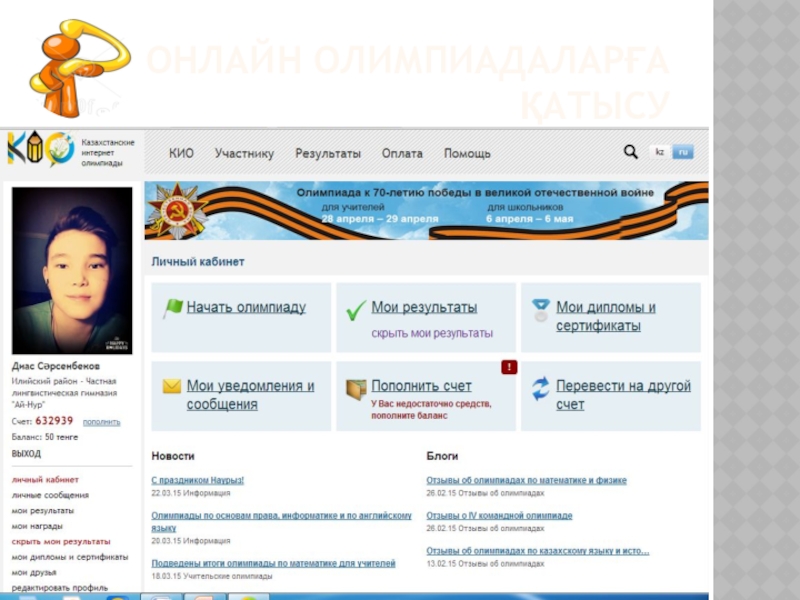Viewport: 800px width, 600px height.
Task: Click the Баланс: 50 тенге text
Action: point(44,437)
